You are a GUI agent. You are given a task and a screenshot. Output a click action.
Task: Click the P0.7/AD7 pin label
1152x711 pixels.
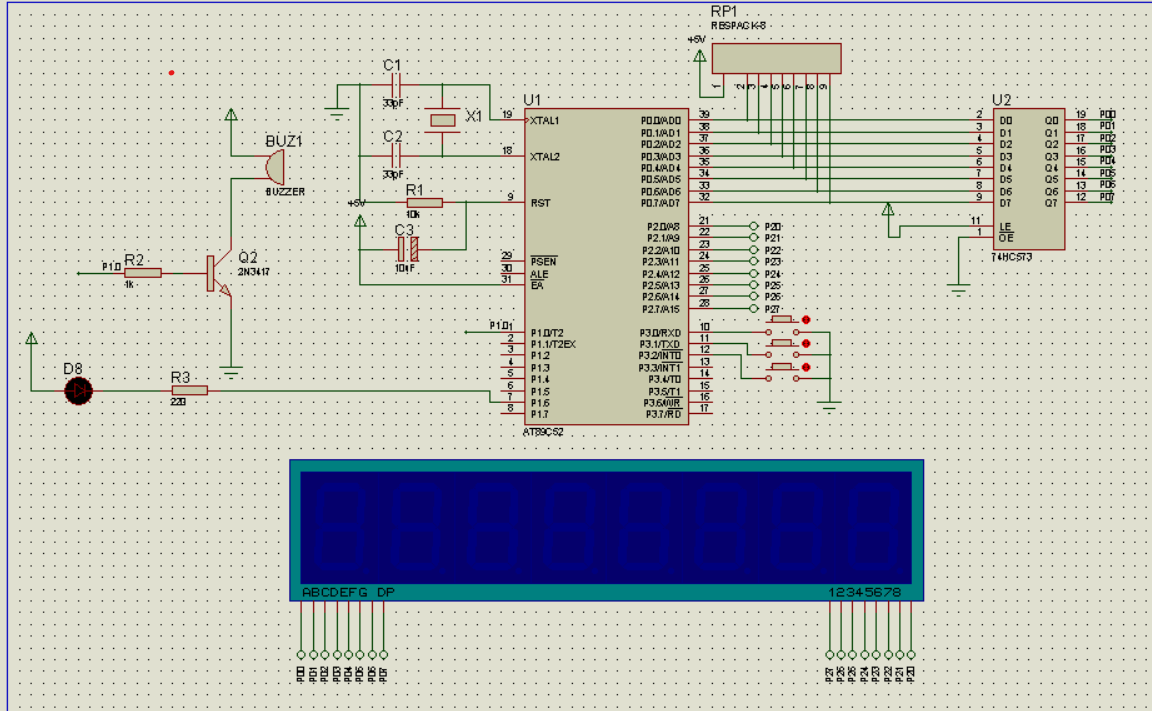(660, 203)
